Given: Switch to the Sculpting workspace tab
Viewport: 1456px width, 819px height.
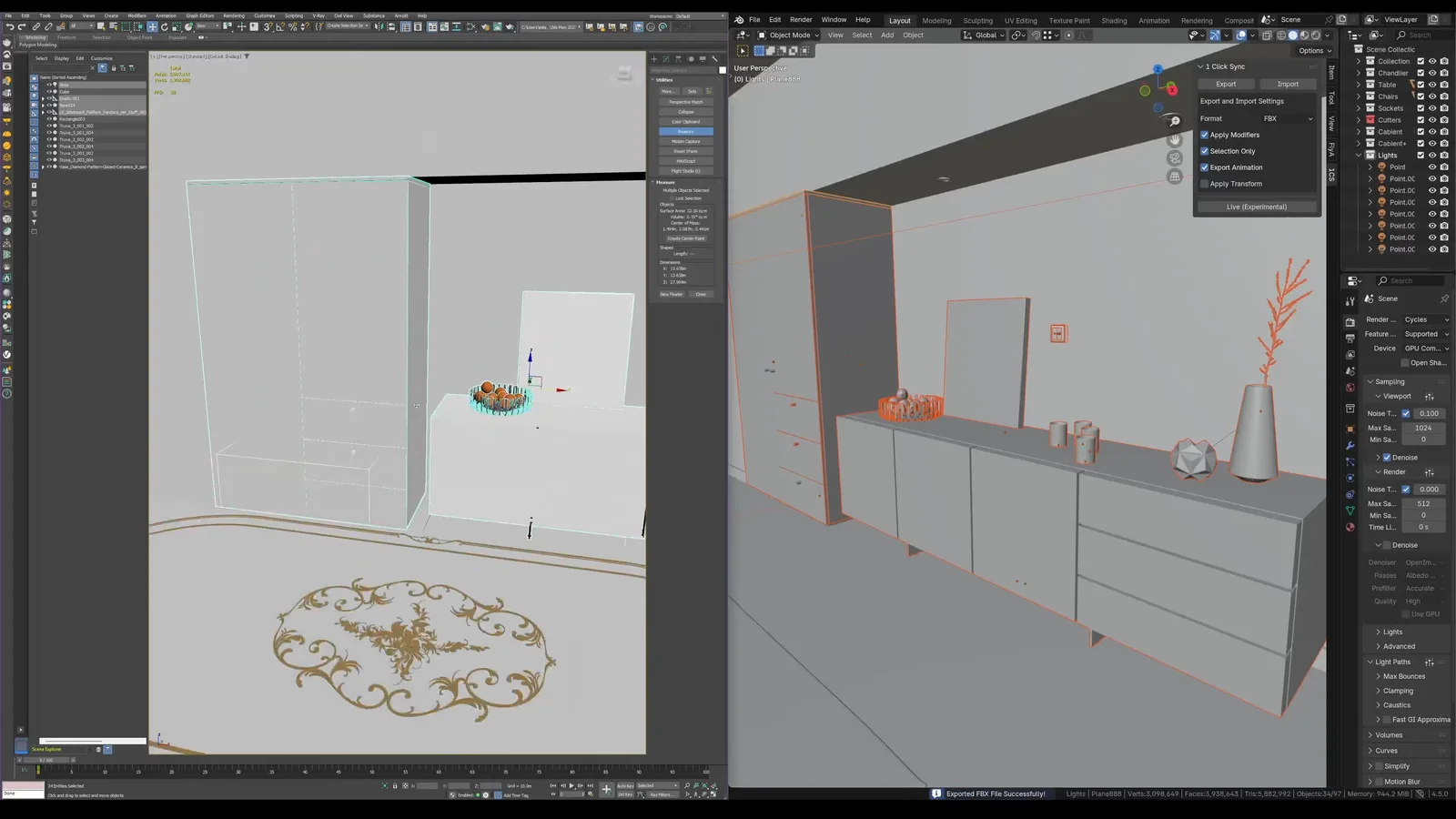Looking at the screenshot, I should pos(977,20).
